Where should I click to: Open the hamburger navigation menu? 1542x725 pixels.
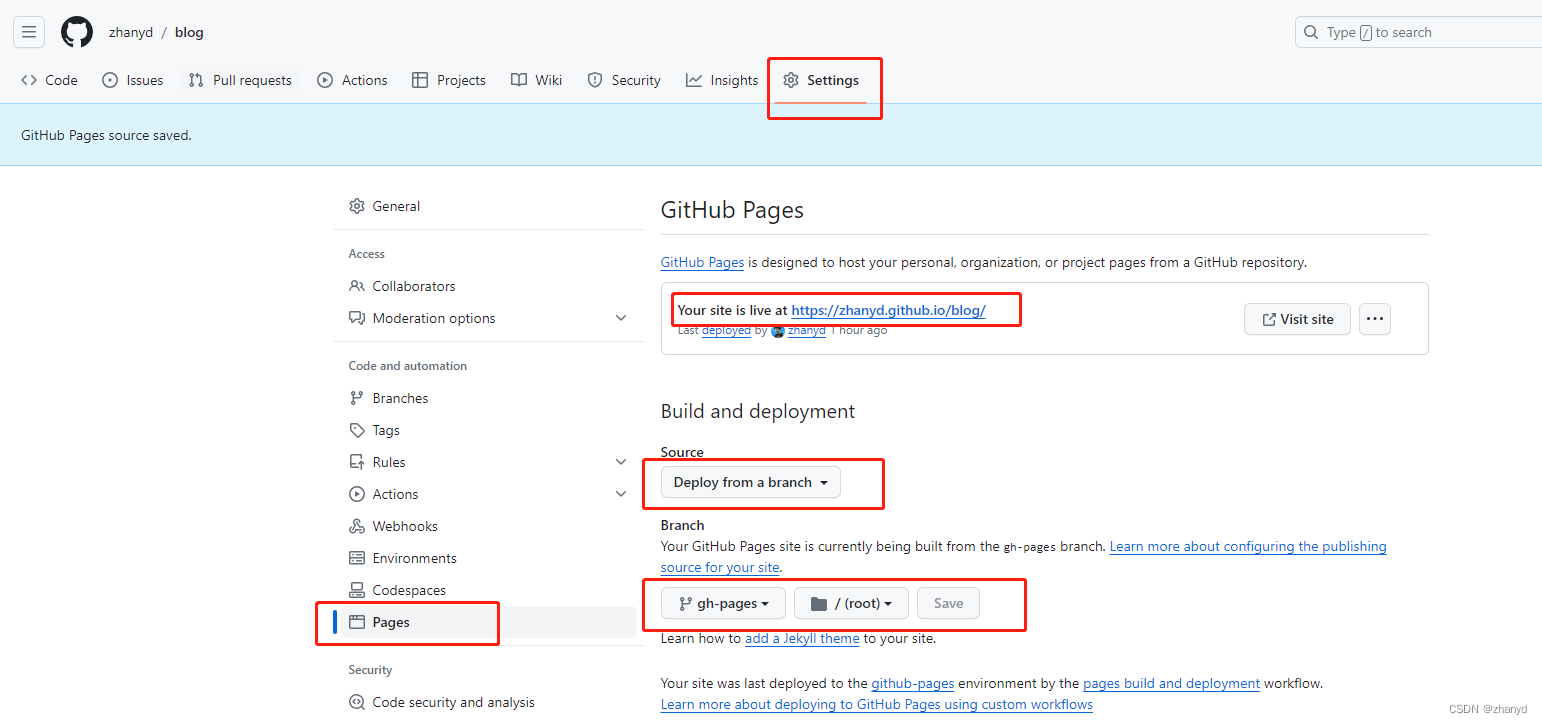29,32
